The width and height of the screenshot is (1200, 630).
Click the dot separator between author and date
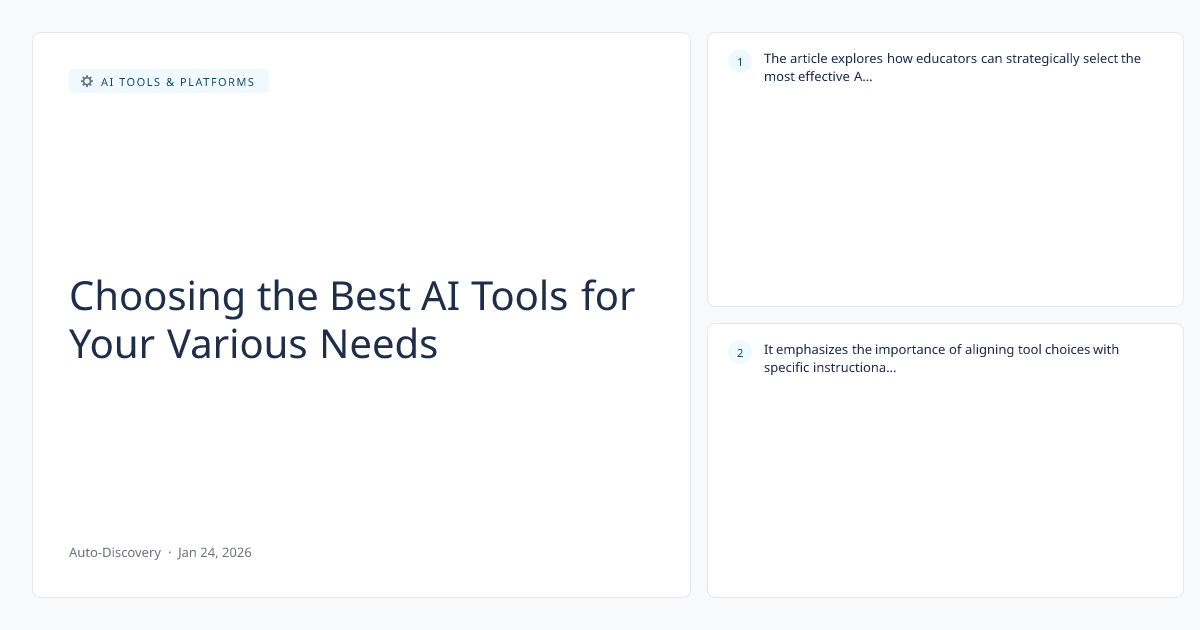(x=169, y=552)
